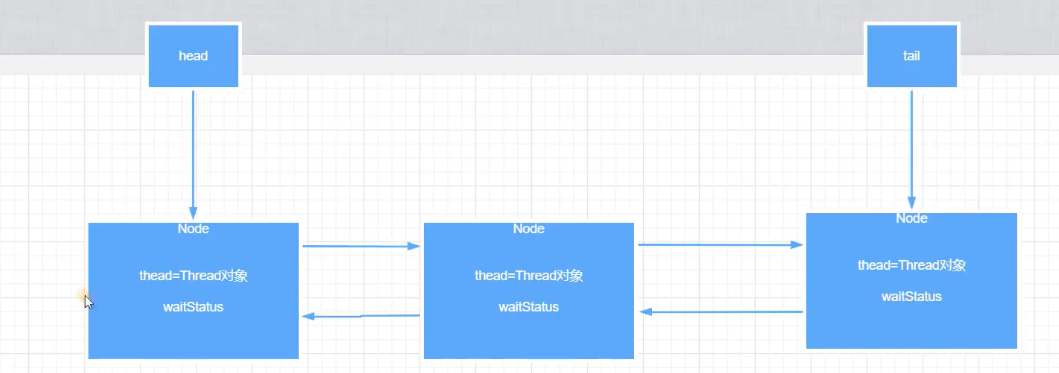Select the backward arrow from middle Node to head Node
The width and height of the screenshot is (1059, 373).
coord(361,316)
